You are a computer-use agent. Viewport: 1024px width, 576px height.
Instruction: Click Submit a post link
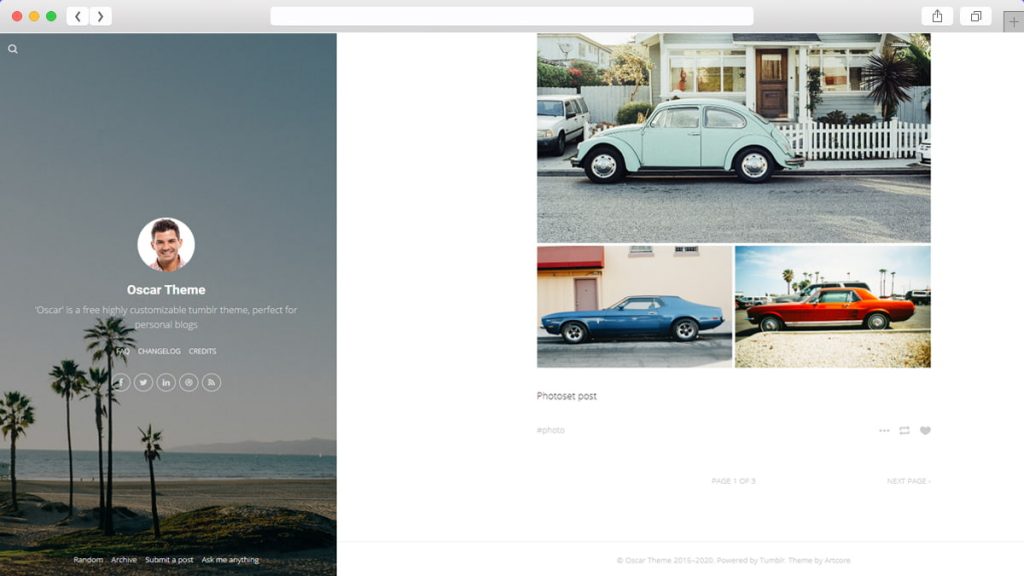click(x=169, y=560)
